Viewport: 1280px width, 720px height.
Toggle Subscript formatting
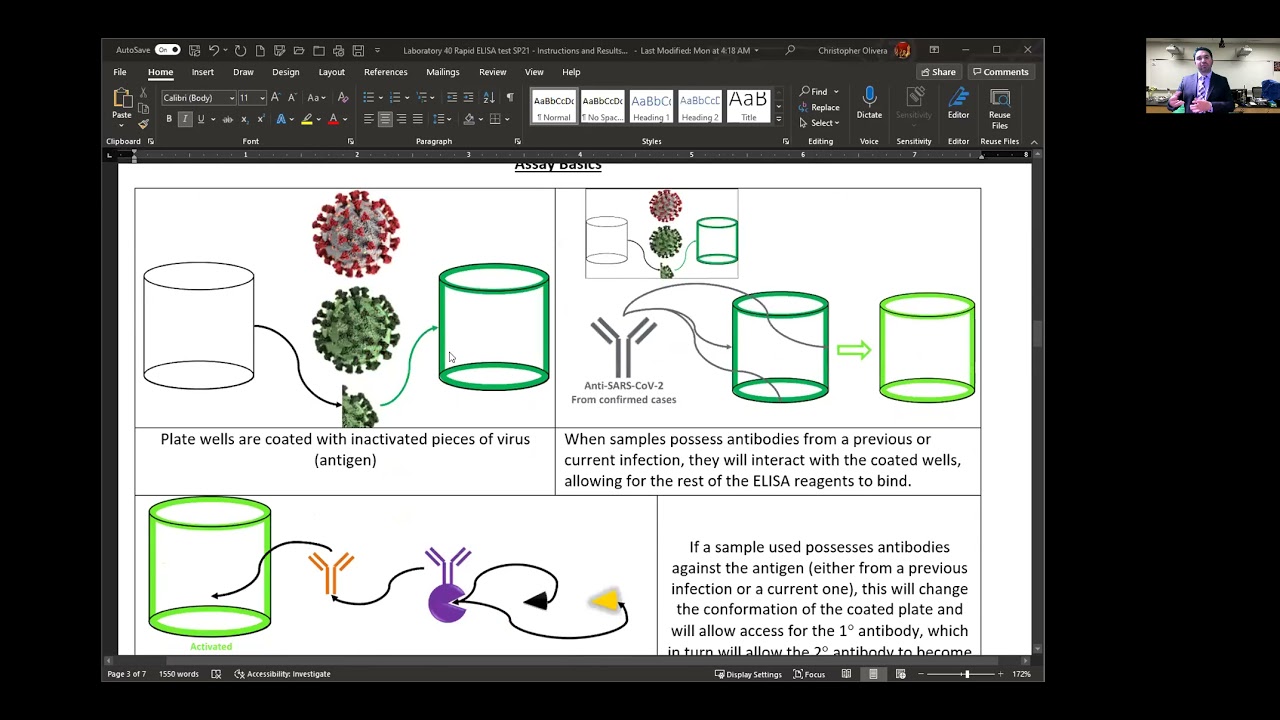[x=244, y=119]
